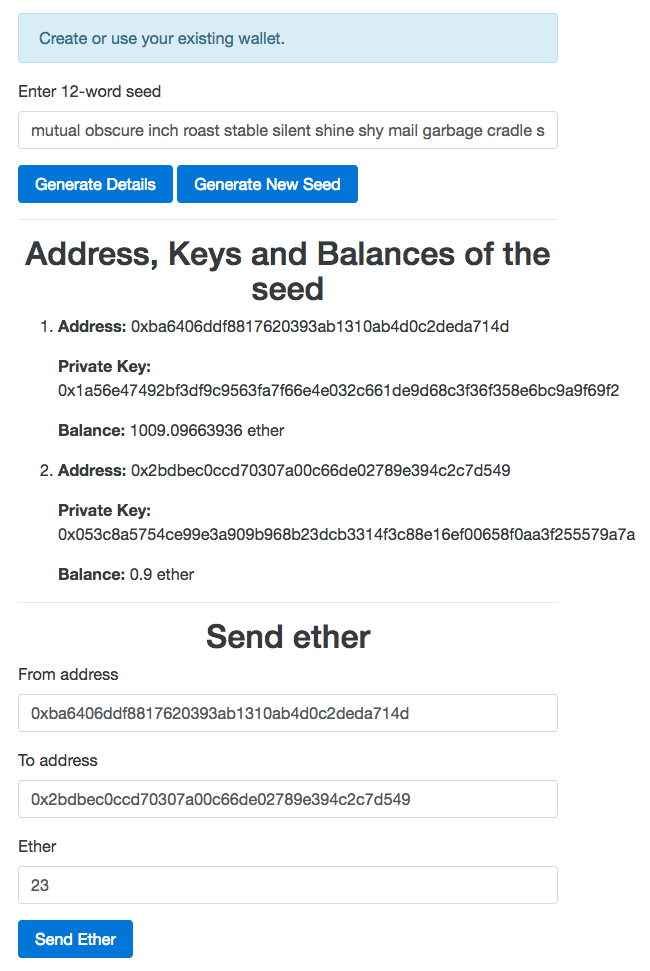Focus the 12-word seed input field
The width and height of the screenshot is (650, 971).
pos(287,130)
